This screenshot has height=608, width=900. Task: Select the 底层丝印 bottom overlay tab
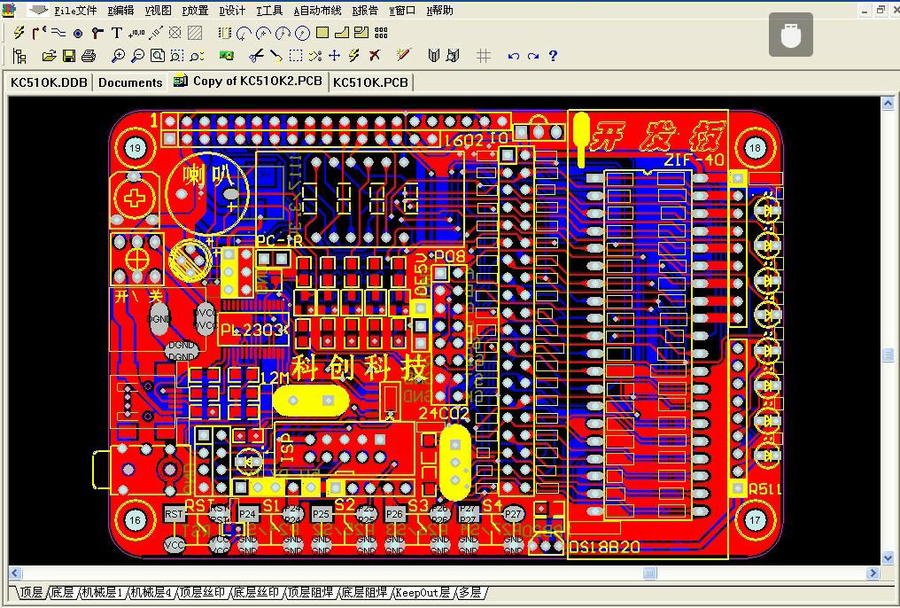point(255,592)
